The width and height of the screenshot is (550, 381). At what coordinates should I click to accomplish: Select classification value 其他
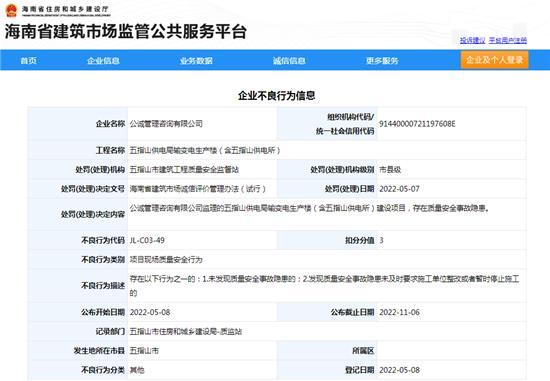[x=137, y=370]
